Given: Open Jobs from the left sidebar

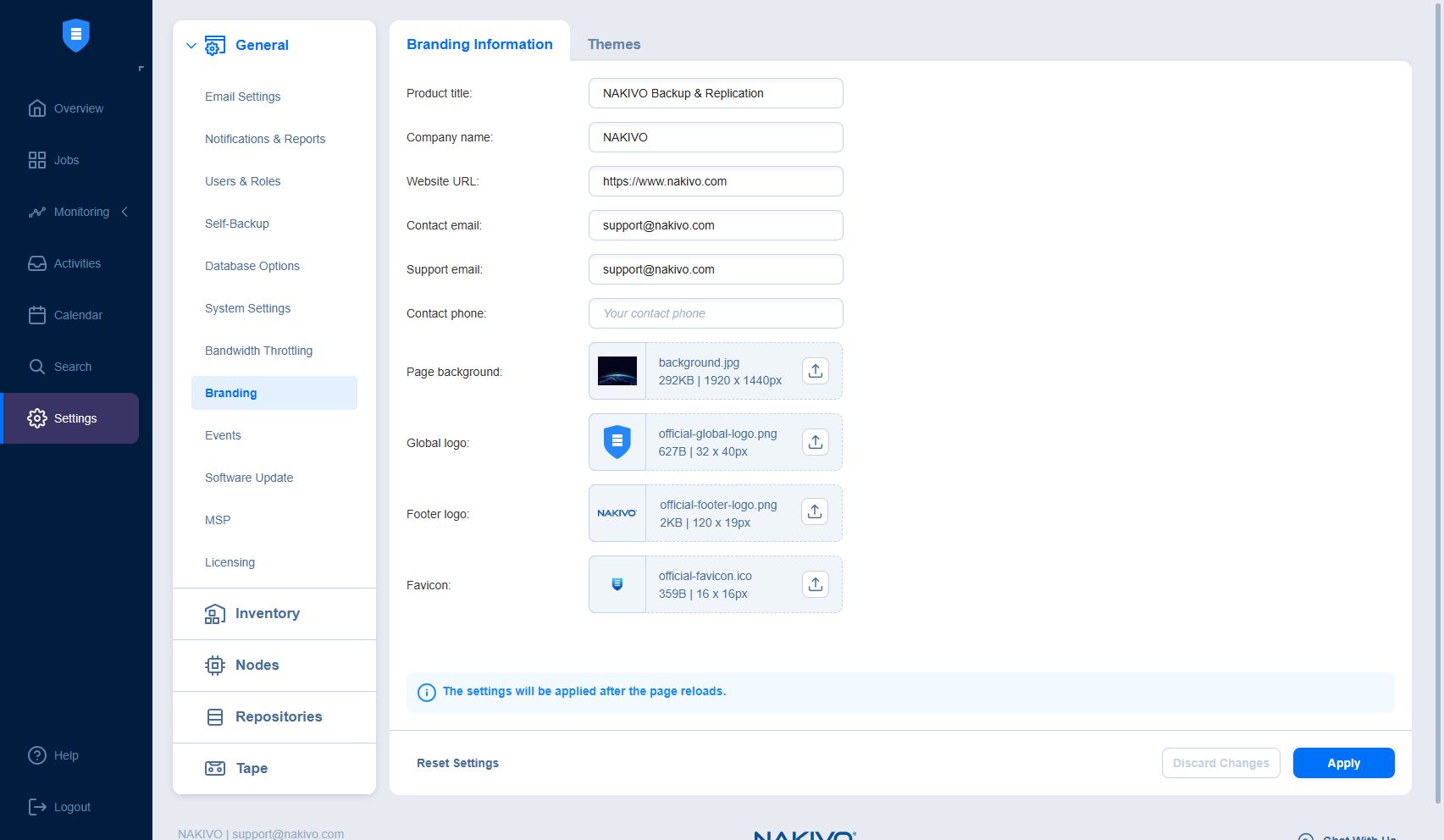Looking at the screenshot, I should [66, 160].
